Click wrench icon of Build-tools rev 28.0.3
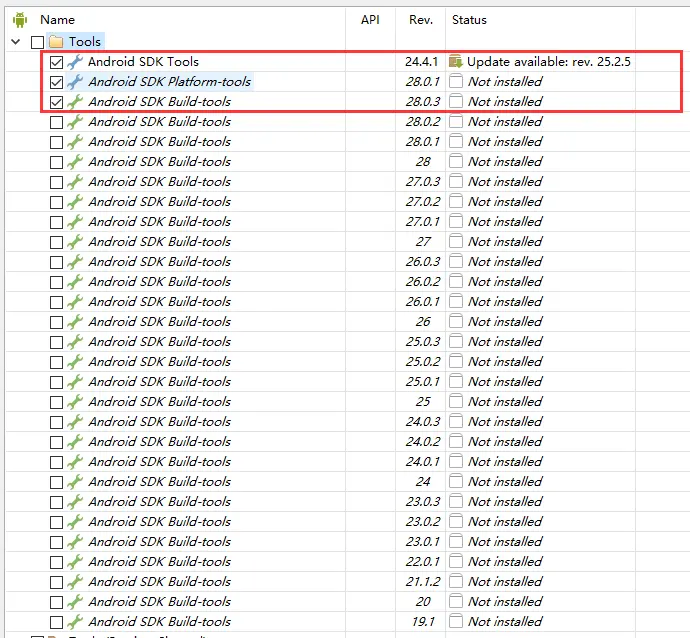Image resolution: width=690 pixels, height=638 pixels. (75, 102)
